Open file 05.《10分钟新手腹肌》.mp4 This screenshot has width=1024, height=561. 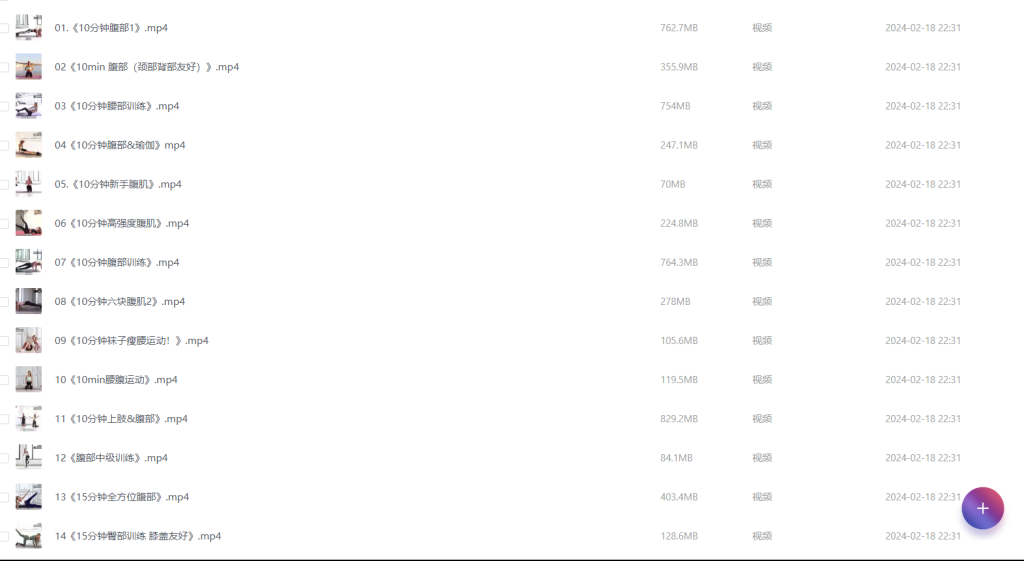[118, 184]
